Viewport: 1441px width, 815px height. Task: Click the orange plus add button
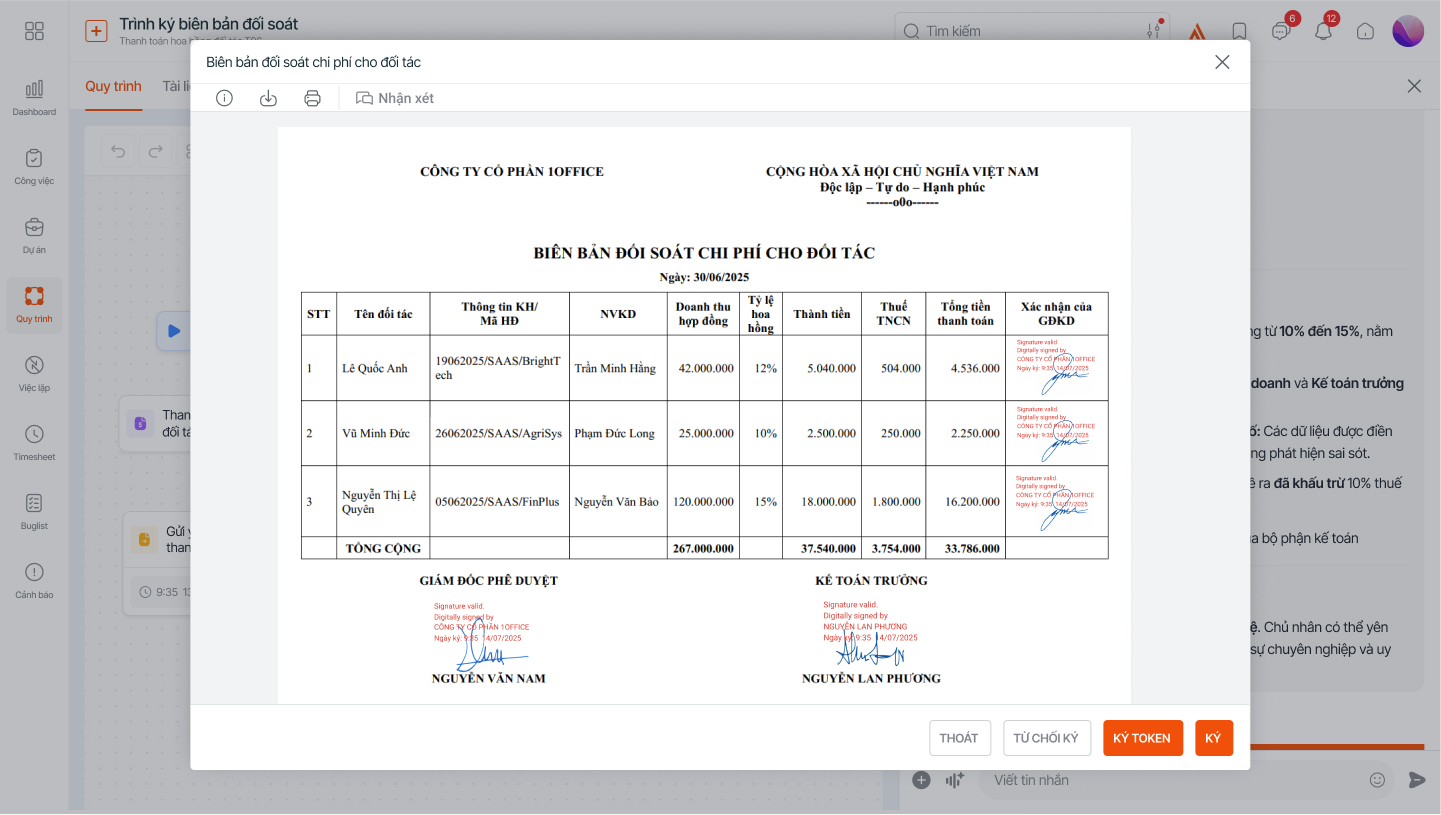[96, 31]
